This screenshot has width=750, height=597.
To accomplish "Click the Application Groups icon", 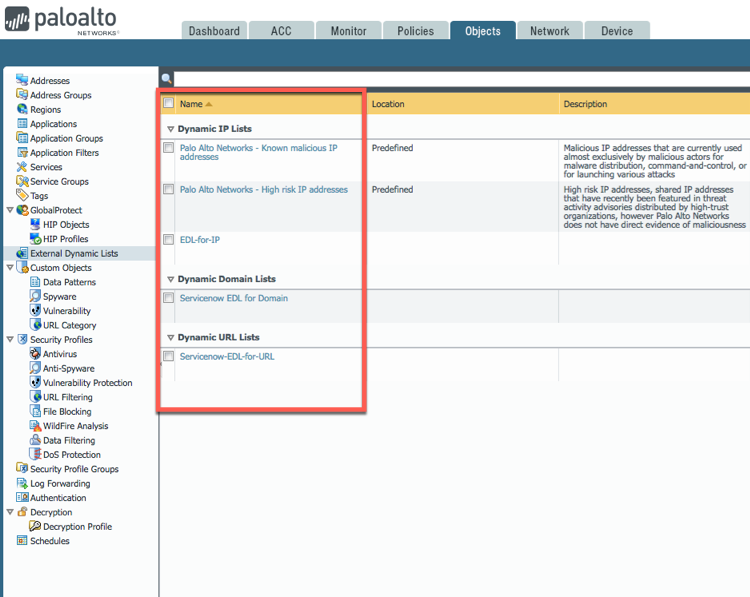I will pyautogui.click(x=22, y=138).
